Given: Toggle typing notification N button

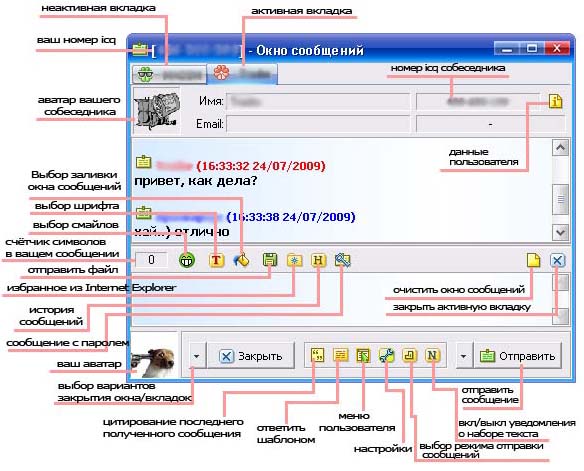Looking at the screenshot, I should pos(432,356).
